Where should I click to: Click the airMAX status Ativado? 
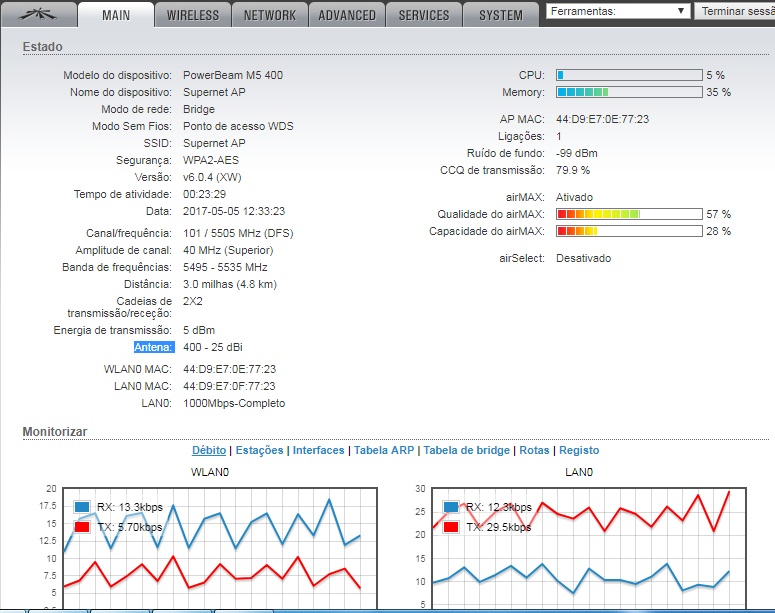pyautogui.click(x=574, y=197)
